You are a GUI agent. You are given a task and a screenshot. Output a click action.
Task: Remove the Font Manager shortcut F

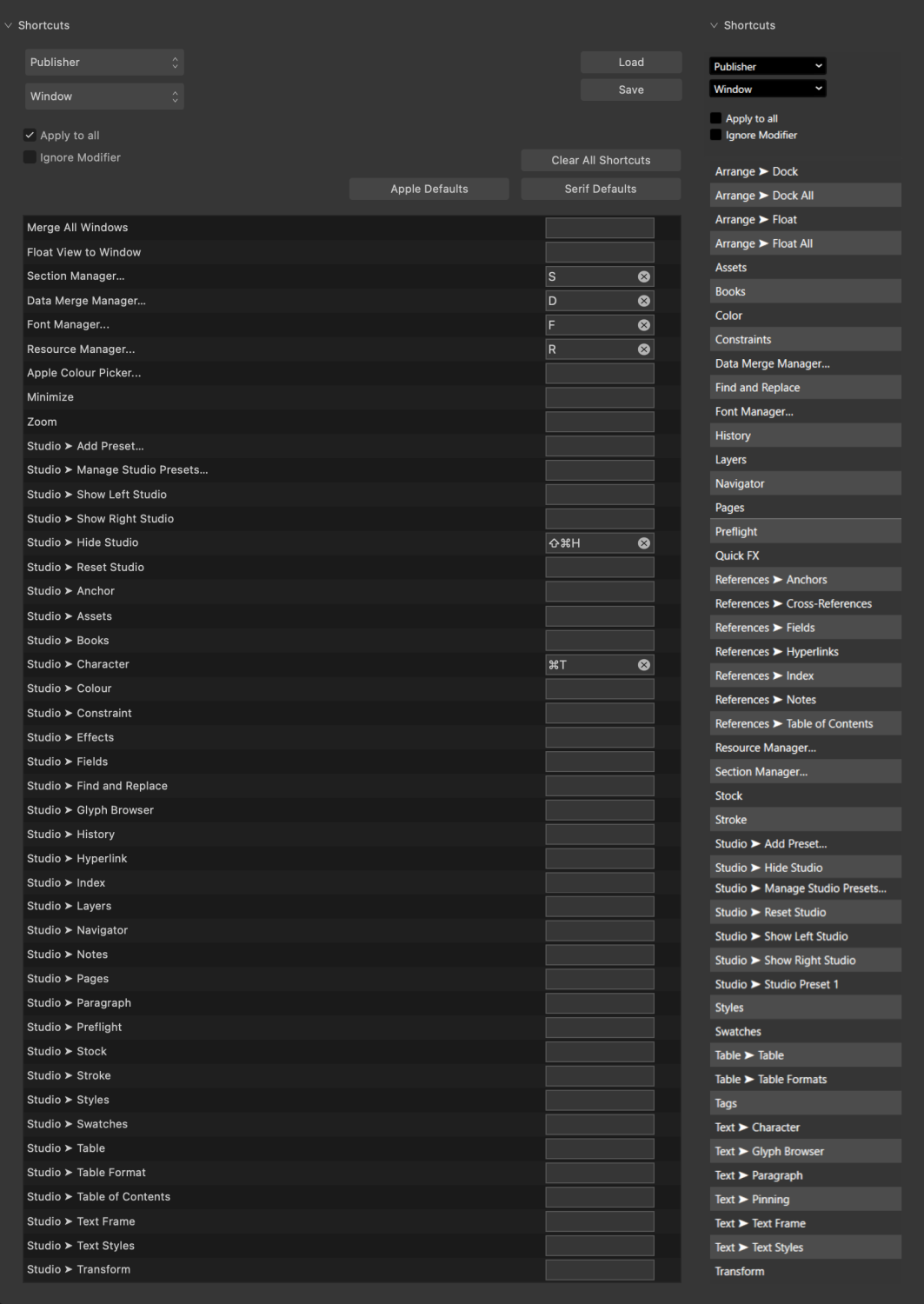[x=643, y=324]
